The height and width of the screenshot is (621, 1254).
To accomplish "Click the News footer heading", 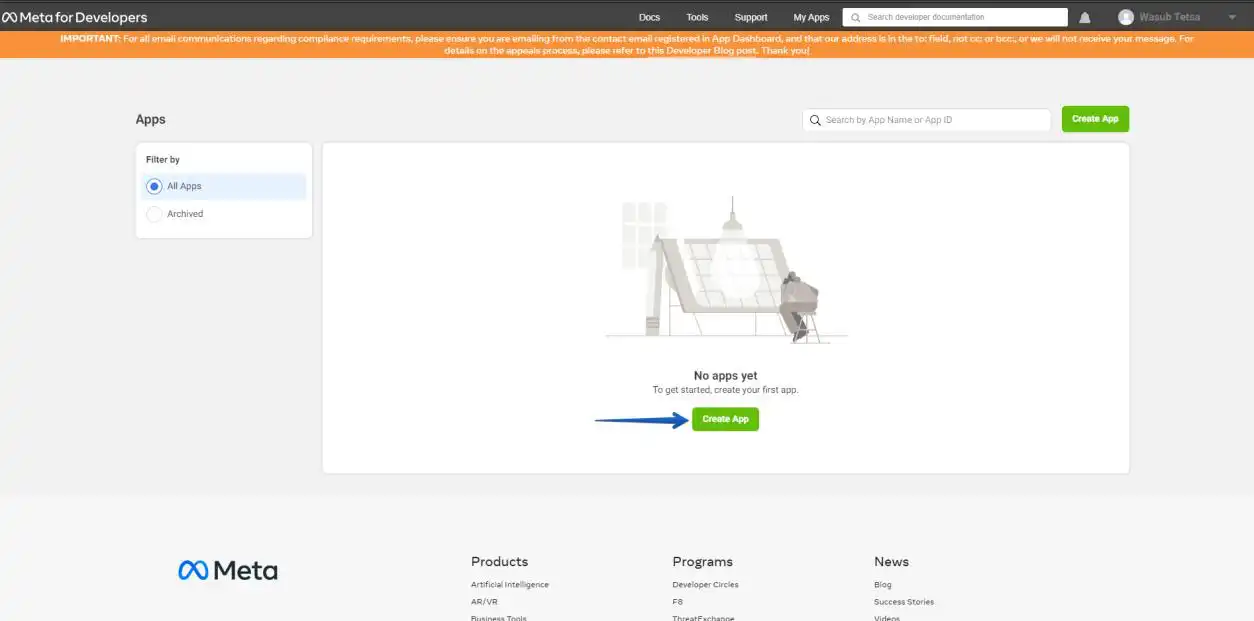I will tap(891, 562).
